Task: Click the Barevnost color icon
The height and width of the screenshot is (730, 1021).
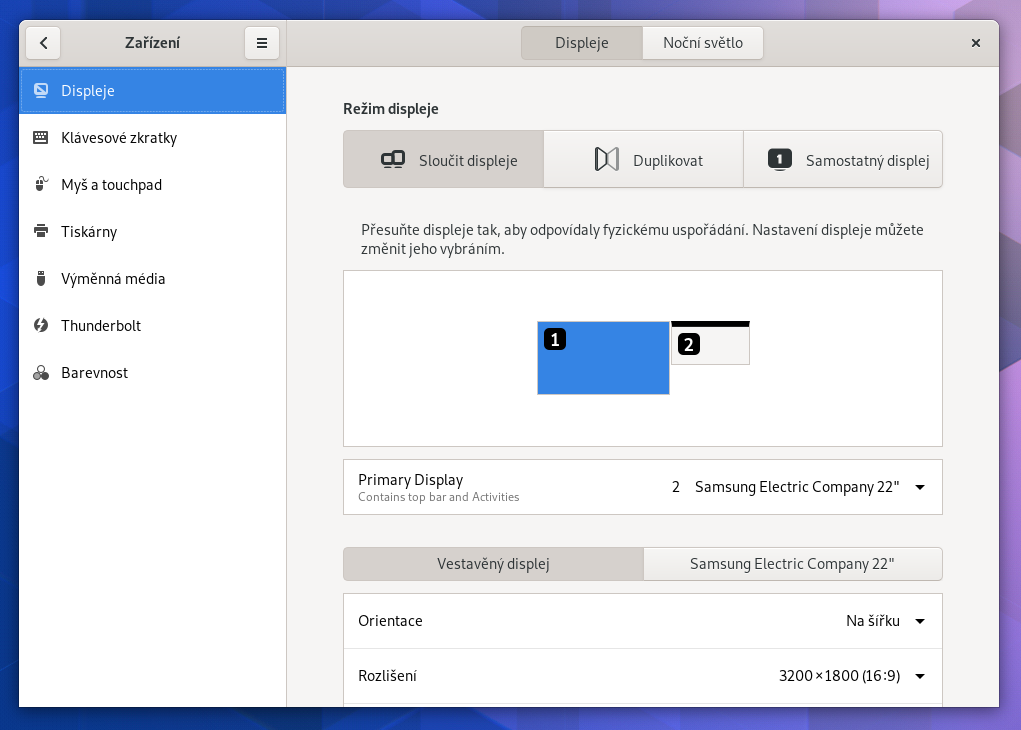Action: point(41,373)
